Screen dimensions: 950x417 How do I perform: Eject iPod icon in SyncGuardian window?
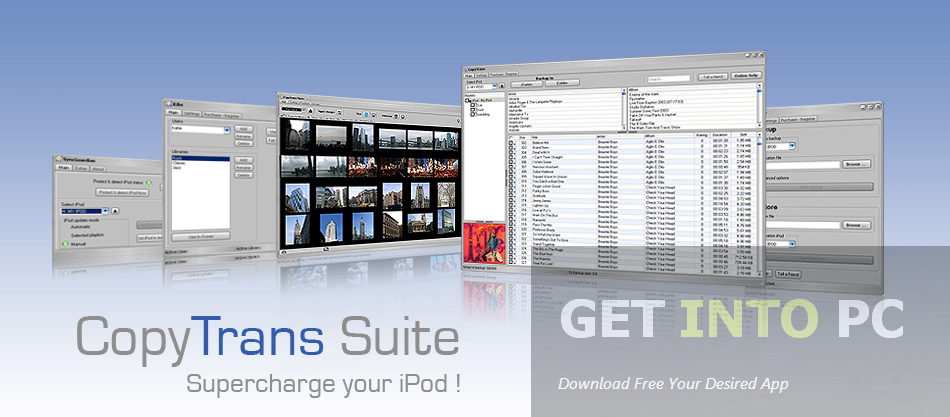(x=115, y=211)
